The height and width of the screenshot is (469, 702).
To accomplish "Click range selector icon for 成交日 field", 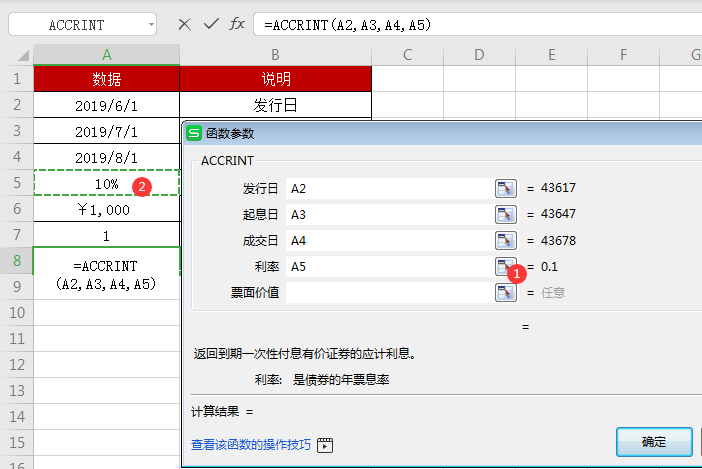I will [506, 240].
